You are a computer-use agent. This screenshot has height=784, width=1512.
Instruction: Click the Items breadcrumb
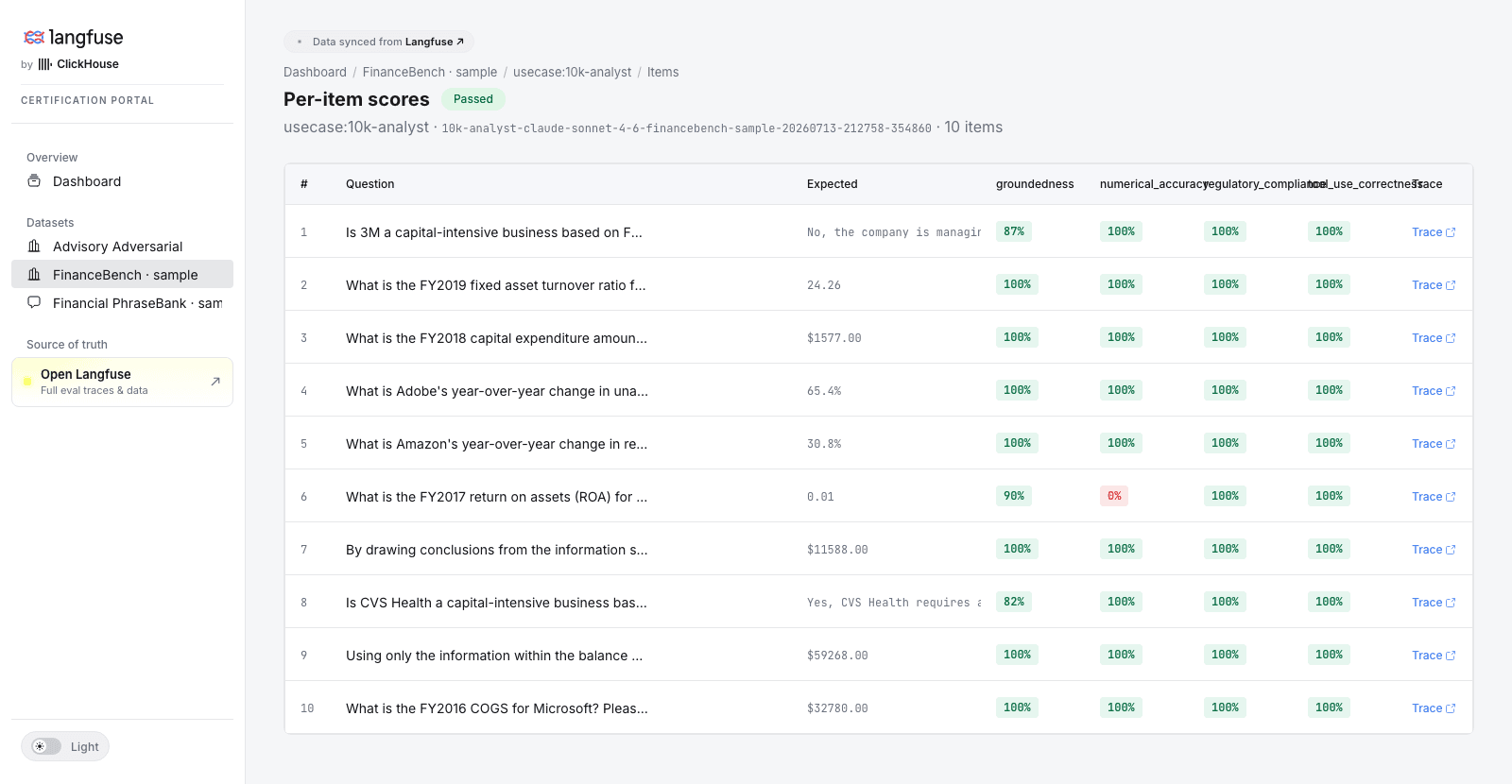point(662,72)
